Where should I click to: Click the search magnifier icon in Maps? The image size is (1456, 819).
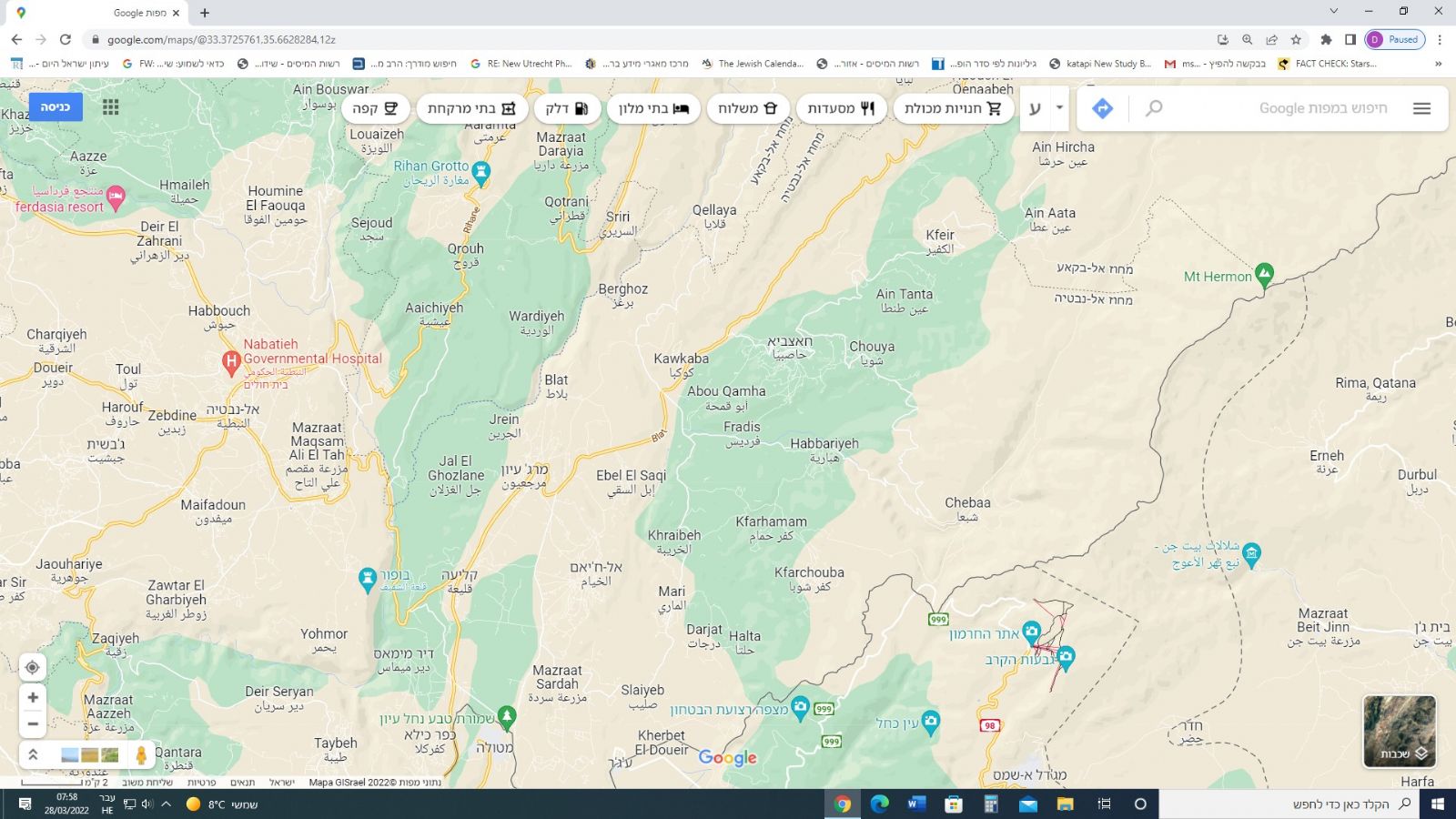coord(1154,108)
